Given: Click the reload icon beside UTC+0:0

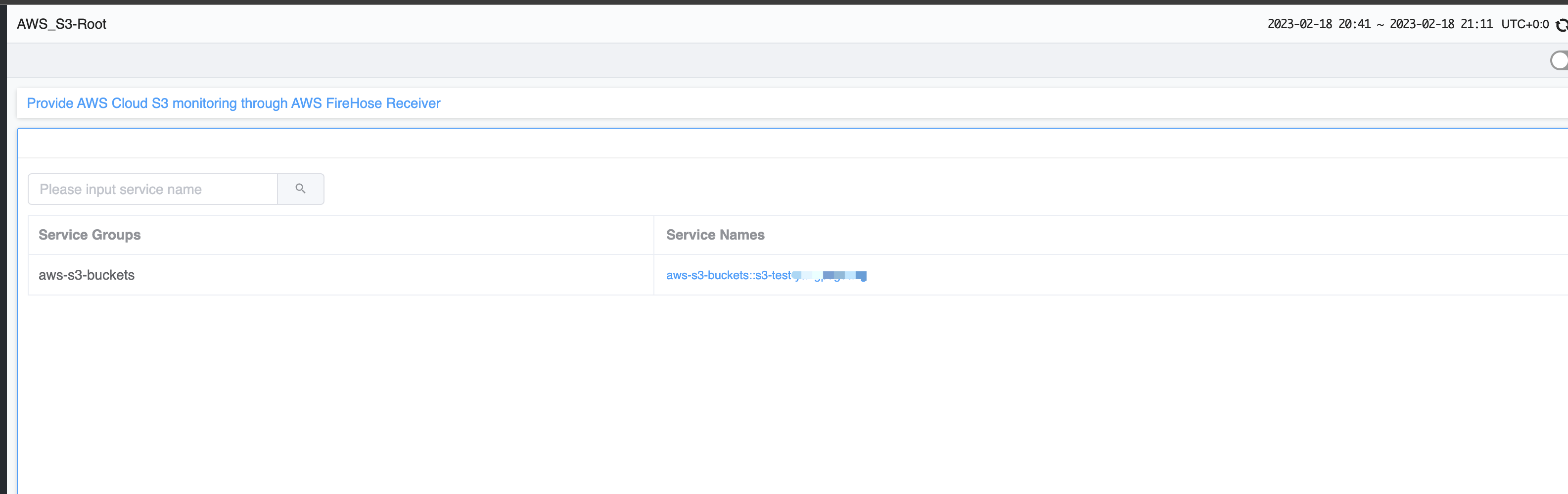Looking at the screenshot, I should 1561,25.
